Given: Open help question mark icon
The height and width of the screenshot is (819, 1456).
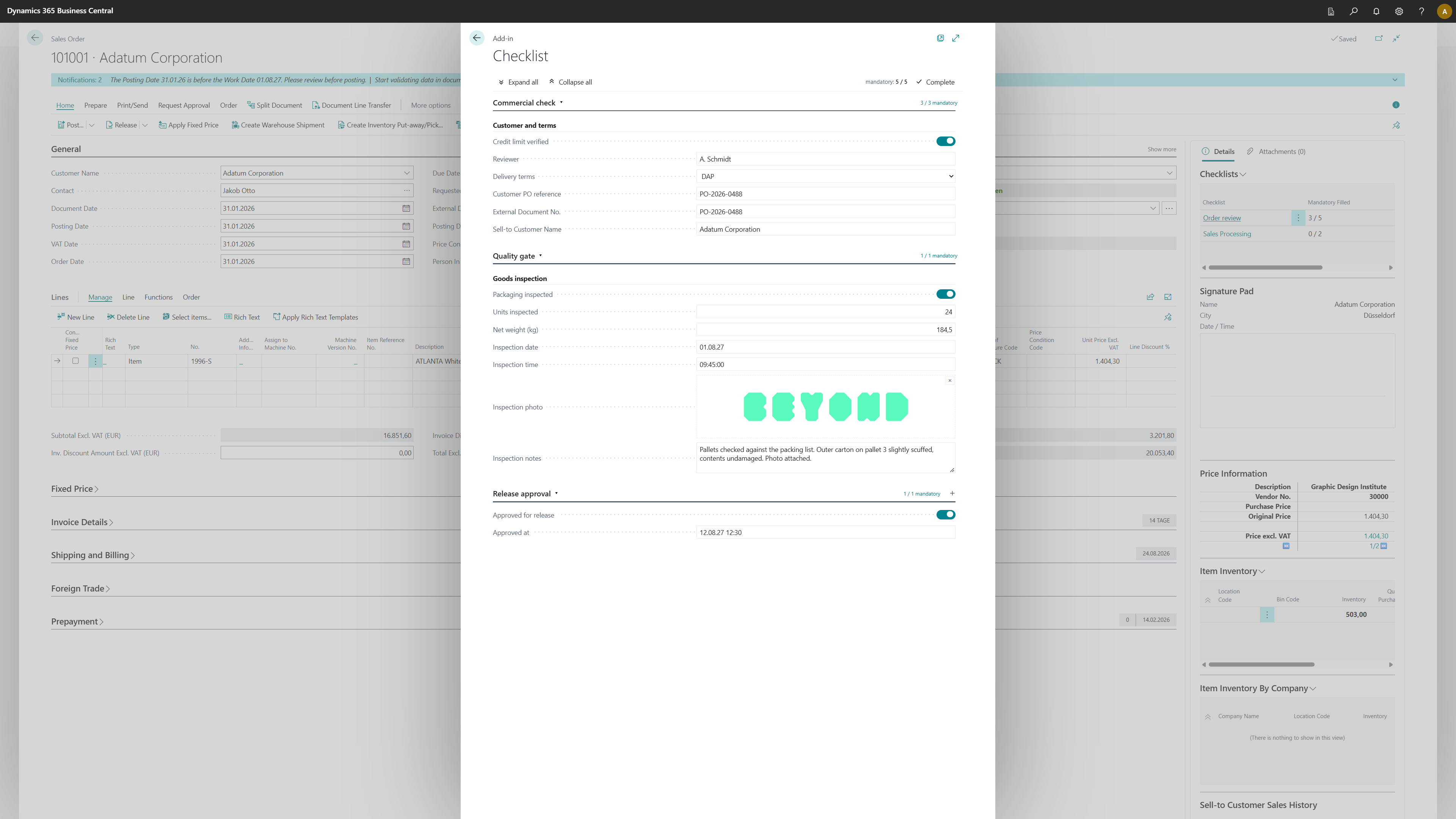Looking at the screenshot, I should coord(1421,11).
